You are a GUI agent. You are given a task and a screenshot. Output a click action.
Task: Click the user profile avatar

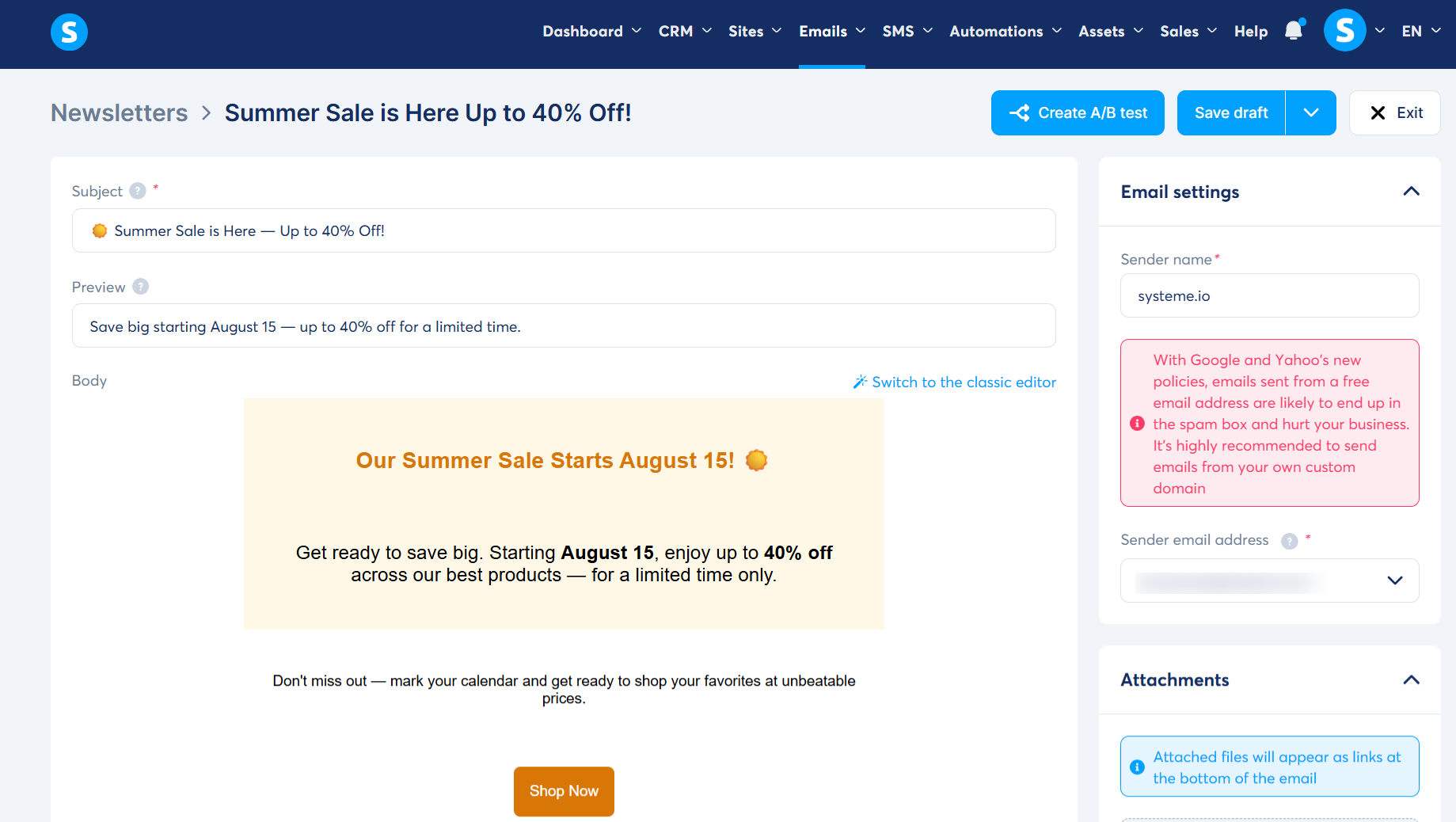click(1344, 31)
